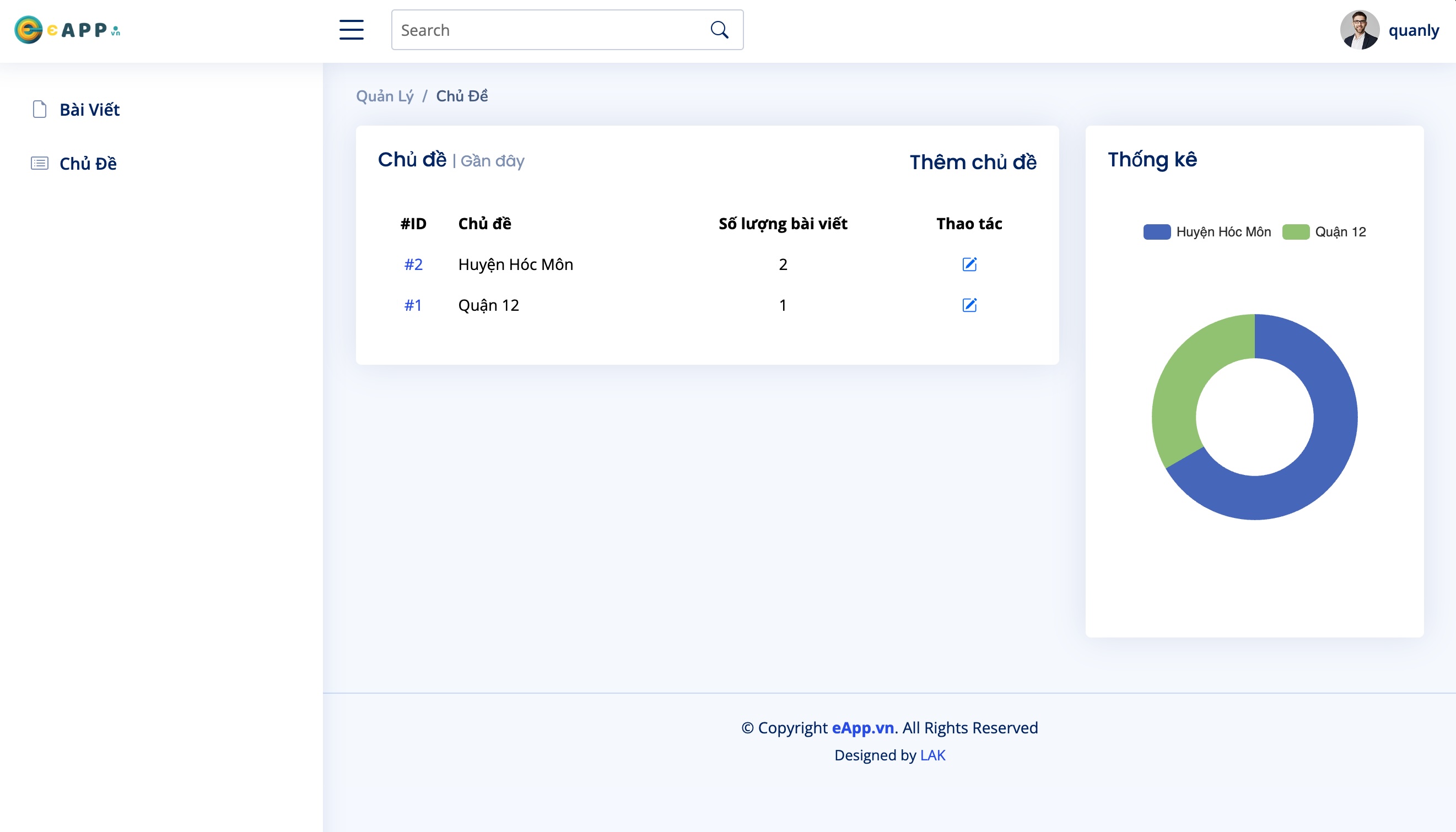Toggle Huyện Hóc Môn blue legend swatch
This screenshot has height=832, width=1456.
(1157, 232)
